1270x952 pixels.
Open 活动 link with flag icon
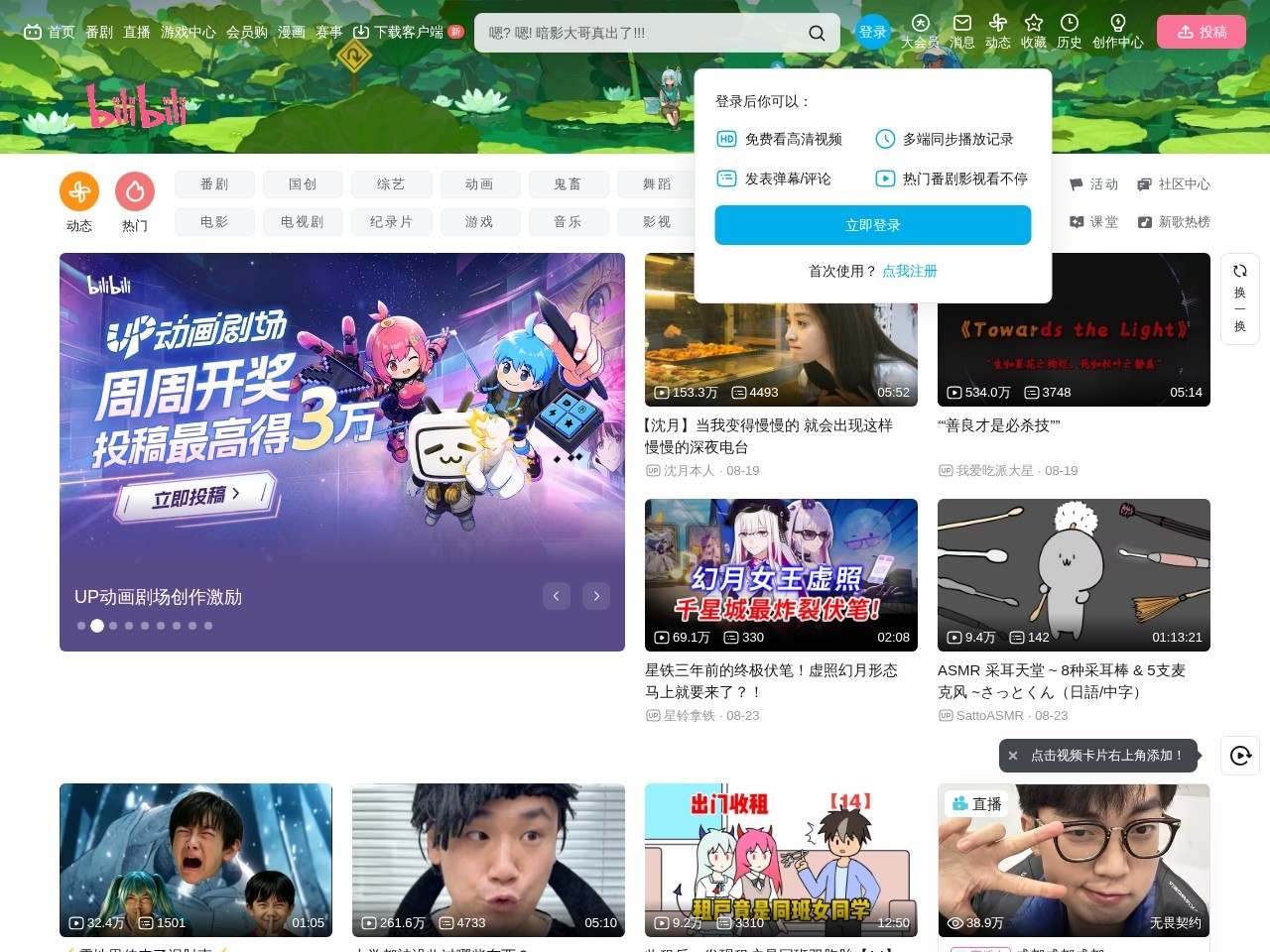click(1093, 184)
